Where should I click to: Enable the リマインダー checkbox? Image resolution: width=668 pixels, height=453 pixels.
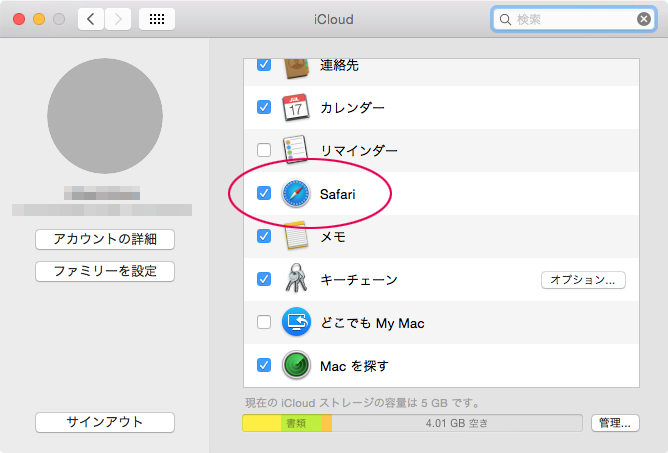click(x=264, y=150)
